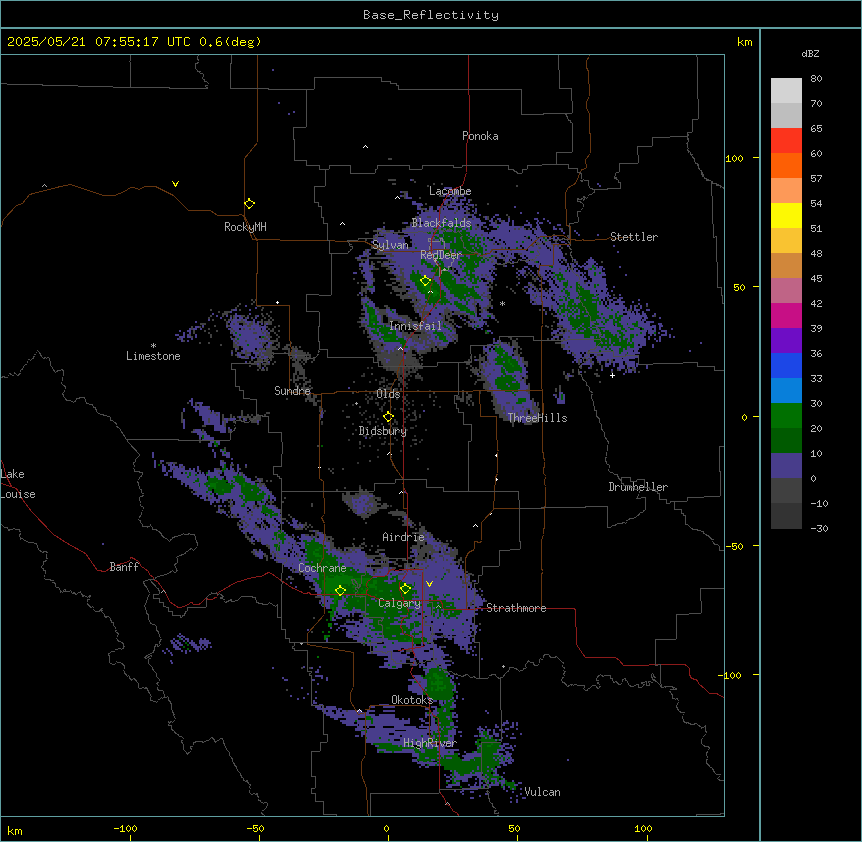Screen dimensions: 862x842
Task: Click the green 30 dBZ color swatch
Action: pos(786,416)
